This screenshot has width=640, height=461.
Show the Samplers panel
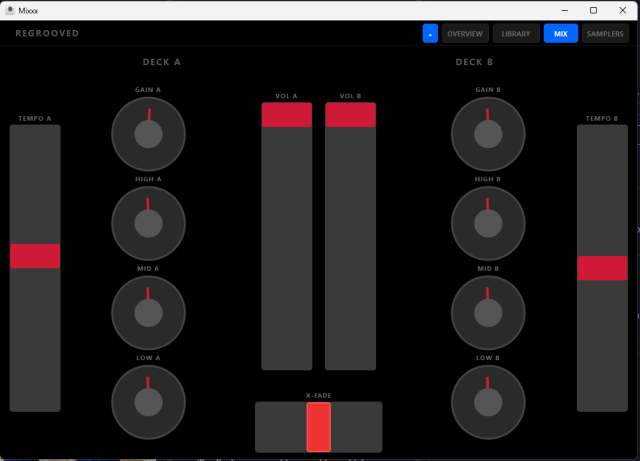coord(605,34)
